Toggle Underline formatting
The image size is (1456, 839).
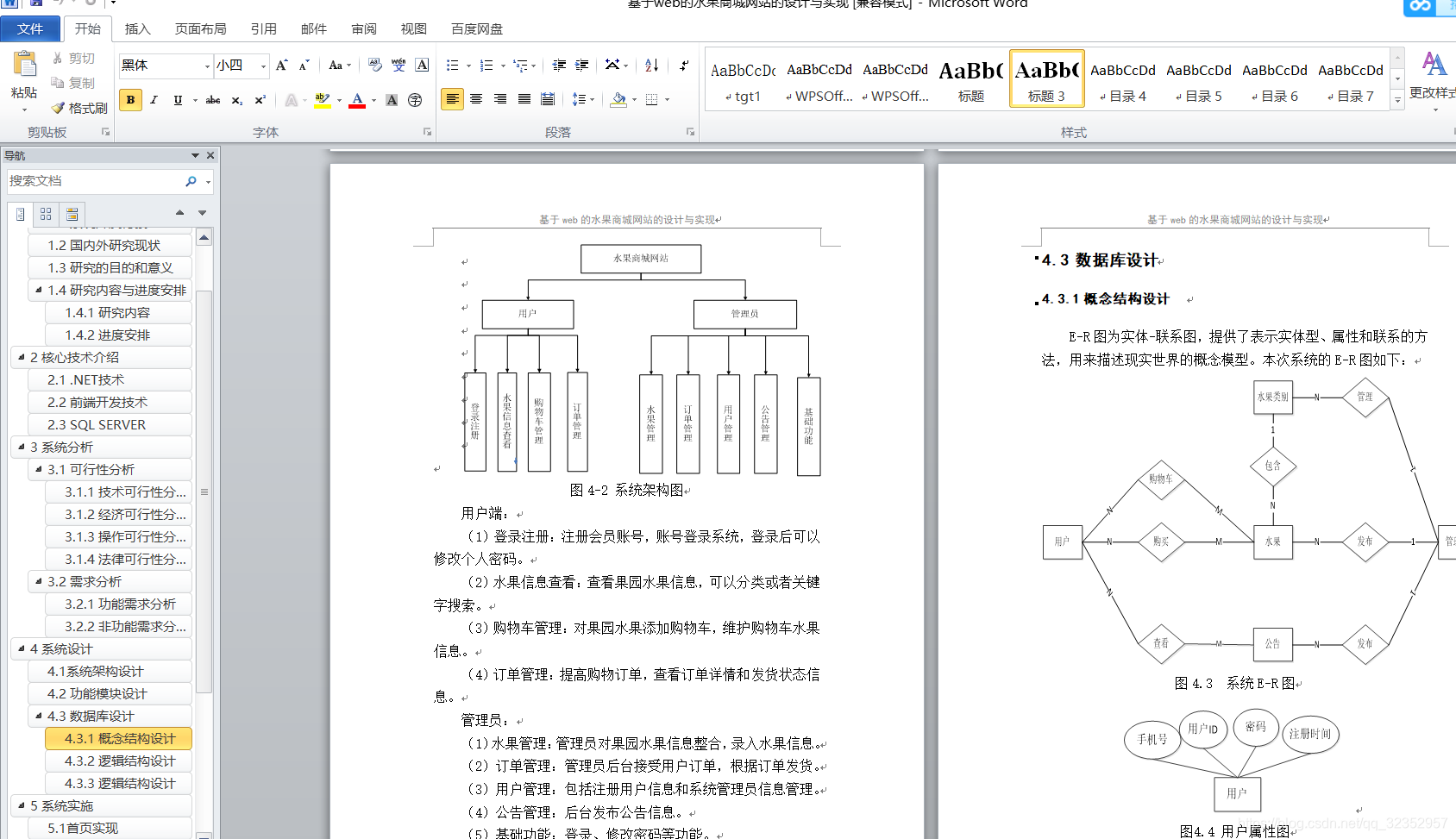178,100
